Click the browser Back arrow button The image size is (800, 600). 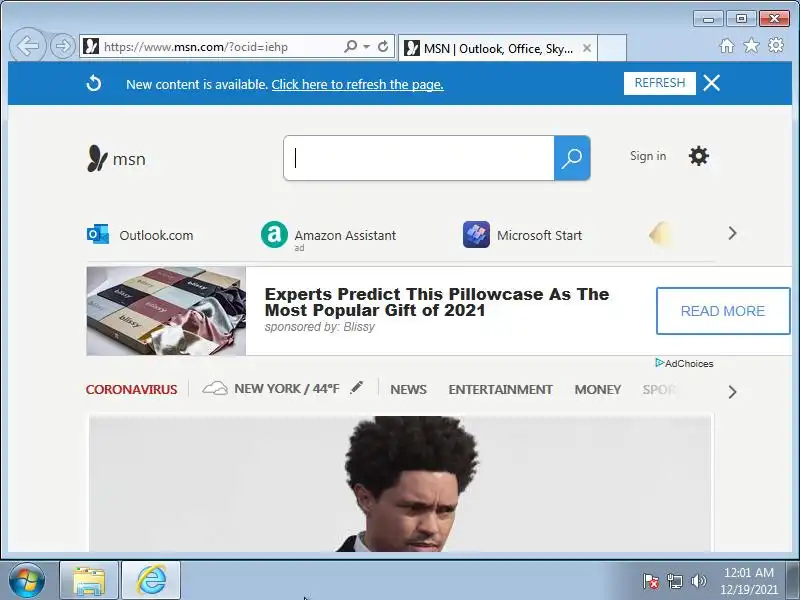point(28,46)
